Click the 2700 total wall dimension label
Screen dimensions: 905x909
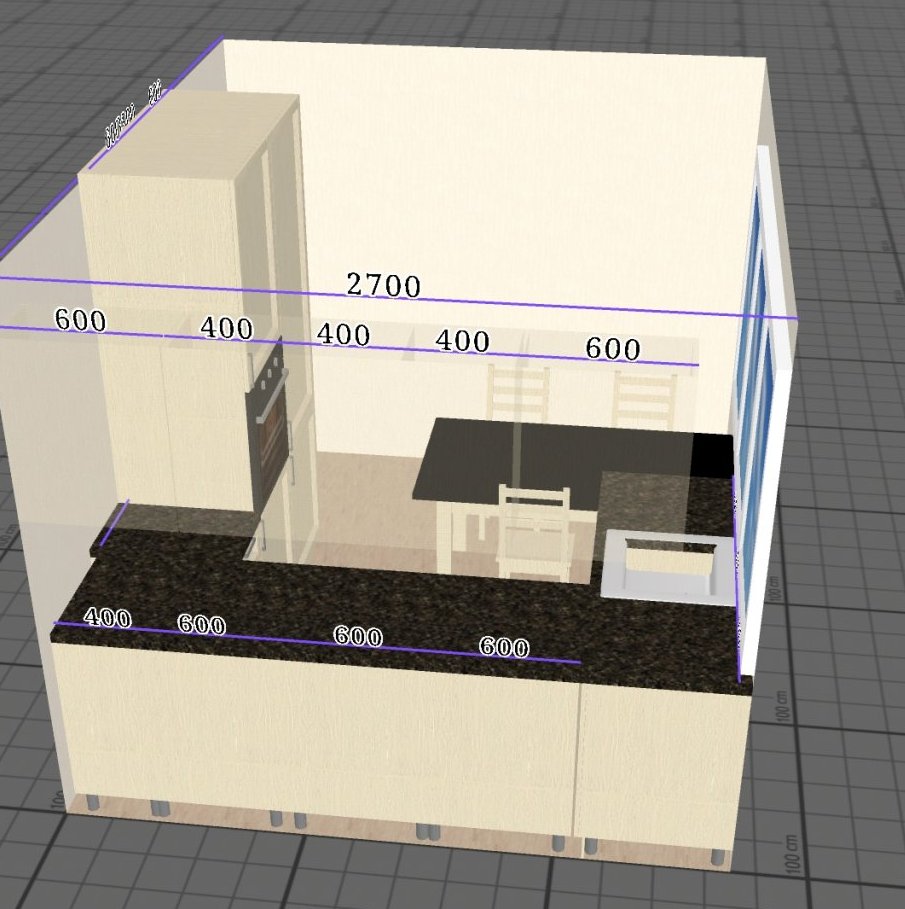click(383, 285)
